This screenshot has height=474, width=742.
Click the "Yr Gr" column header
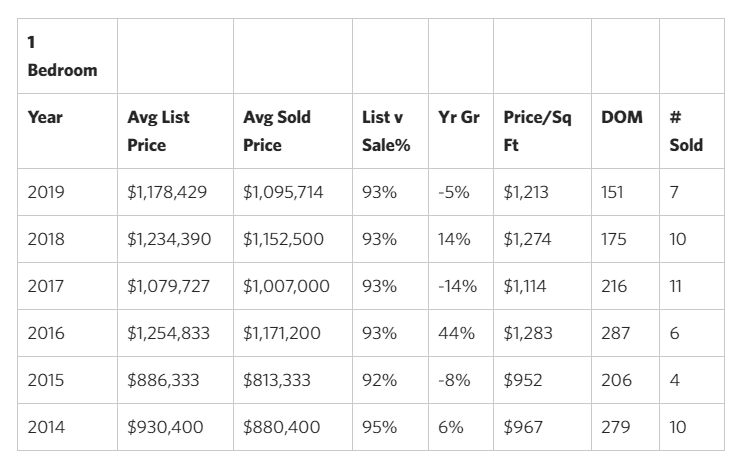tap(459, 118)
